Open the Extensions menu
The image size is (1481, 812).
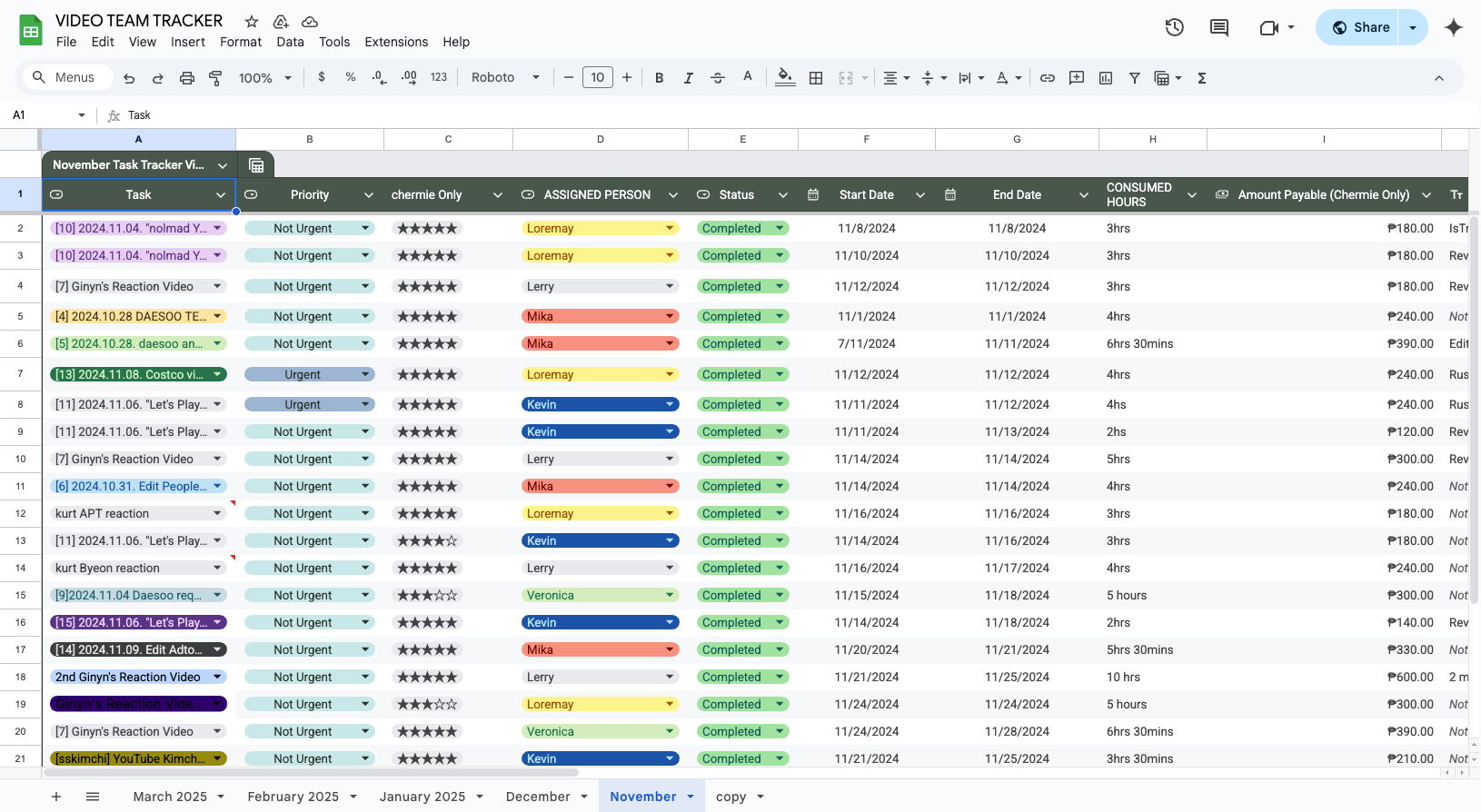click(x=396, y=42)
